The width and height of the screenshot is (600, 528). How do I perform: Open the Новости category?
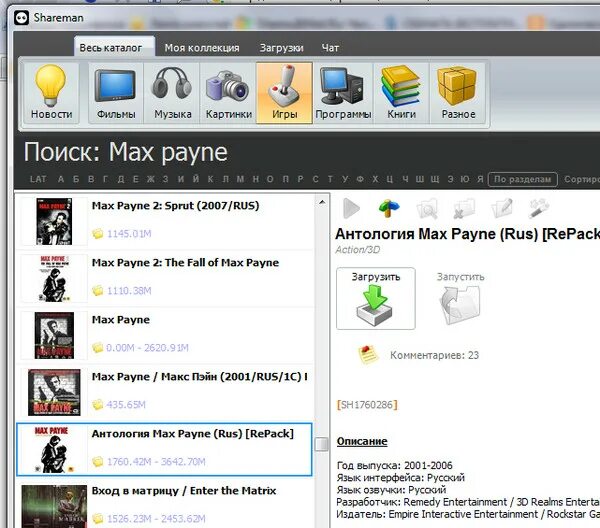click(51, 93)
